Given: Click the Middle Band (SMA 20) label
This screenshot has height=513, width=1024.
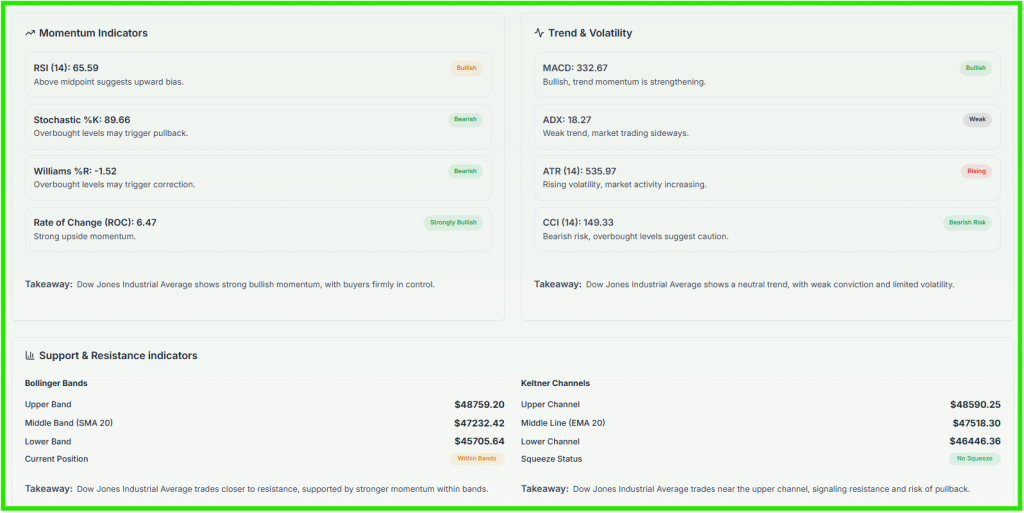Looking at the screenshot, I should click(69, 423).
